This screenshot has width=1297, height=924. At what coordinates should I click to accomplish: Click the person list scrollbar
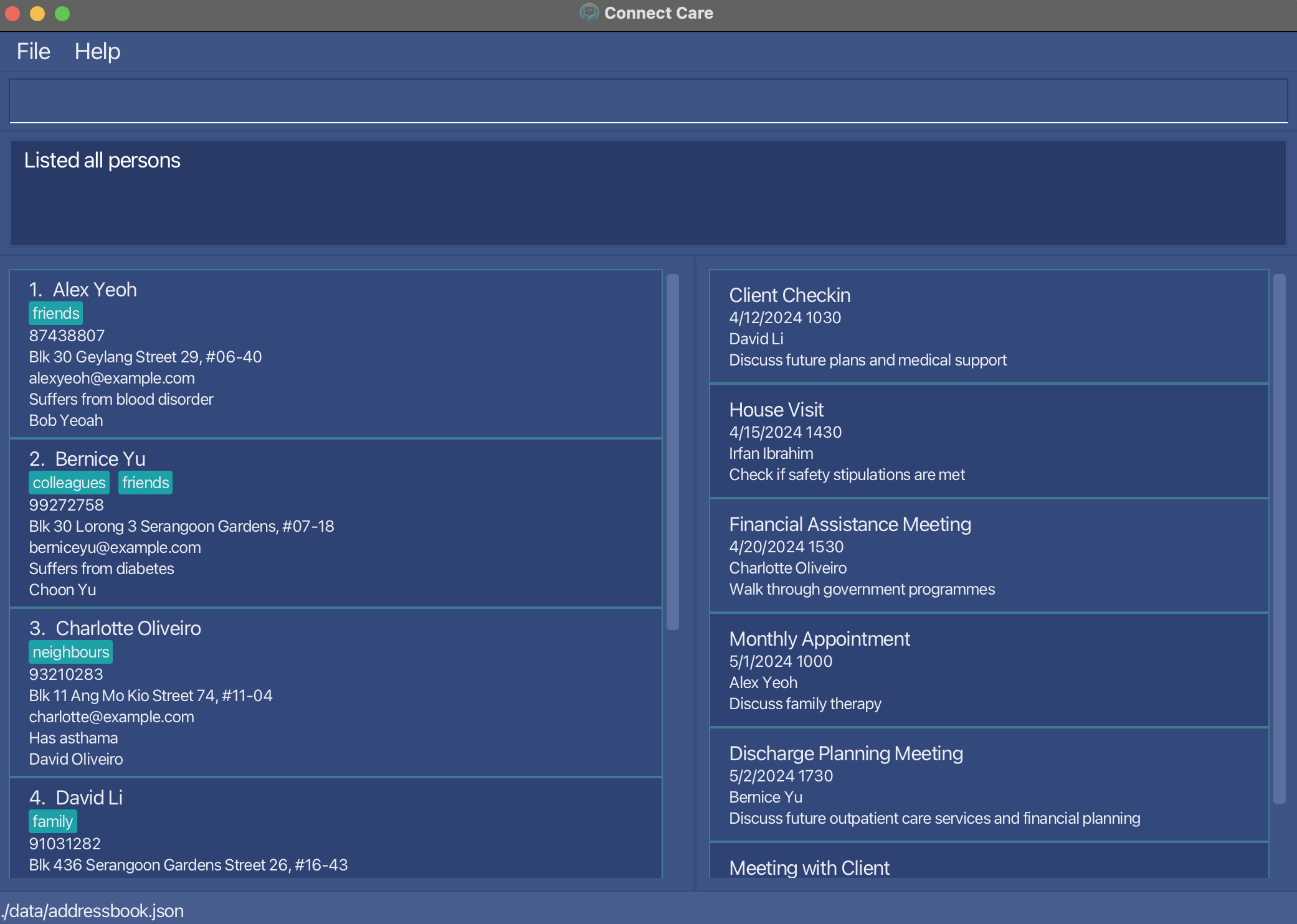[x=673, y=452]
